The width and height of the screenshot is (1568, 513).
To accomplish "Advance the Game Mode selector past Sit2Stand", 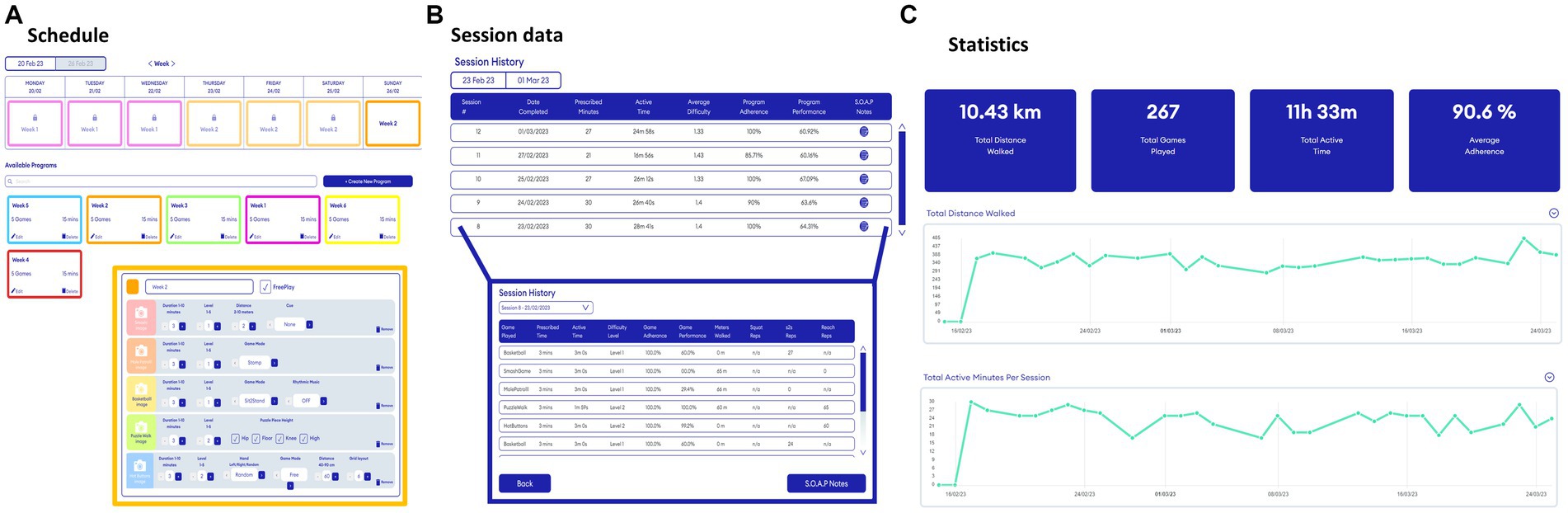I will (275, 401).
